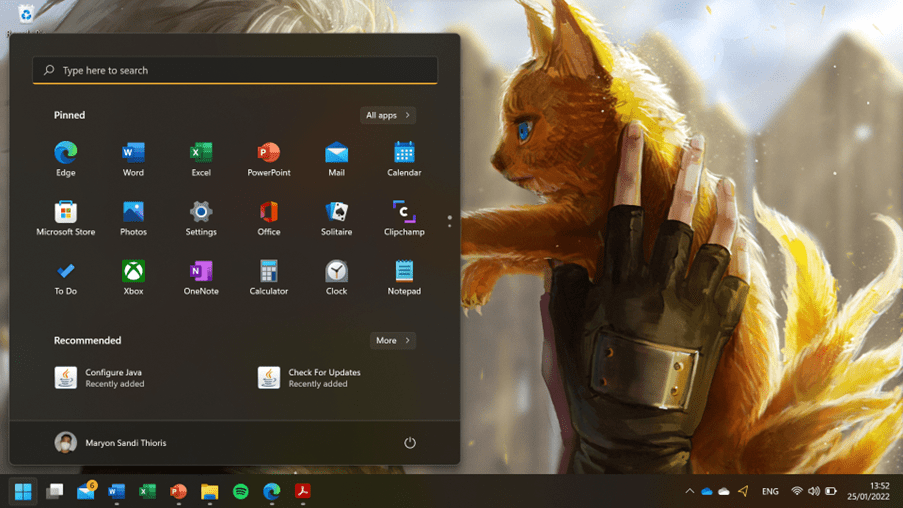Screen dimensions: 903x508
Task: Open the Mail app tile
Action: [x=336, y=158]
